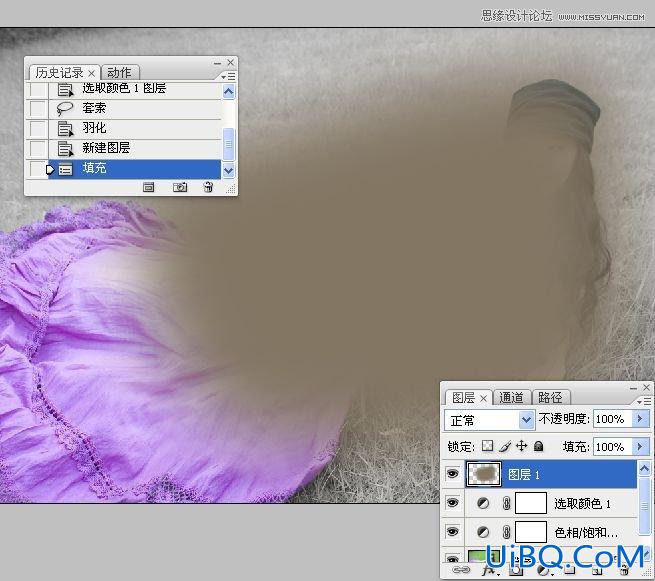Select 图层 1 layer thumbnail
655x581 pixels.
(484, 474)
